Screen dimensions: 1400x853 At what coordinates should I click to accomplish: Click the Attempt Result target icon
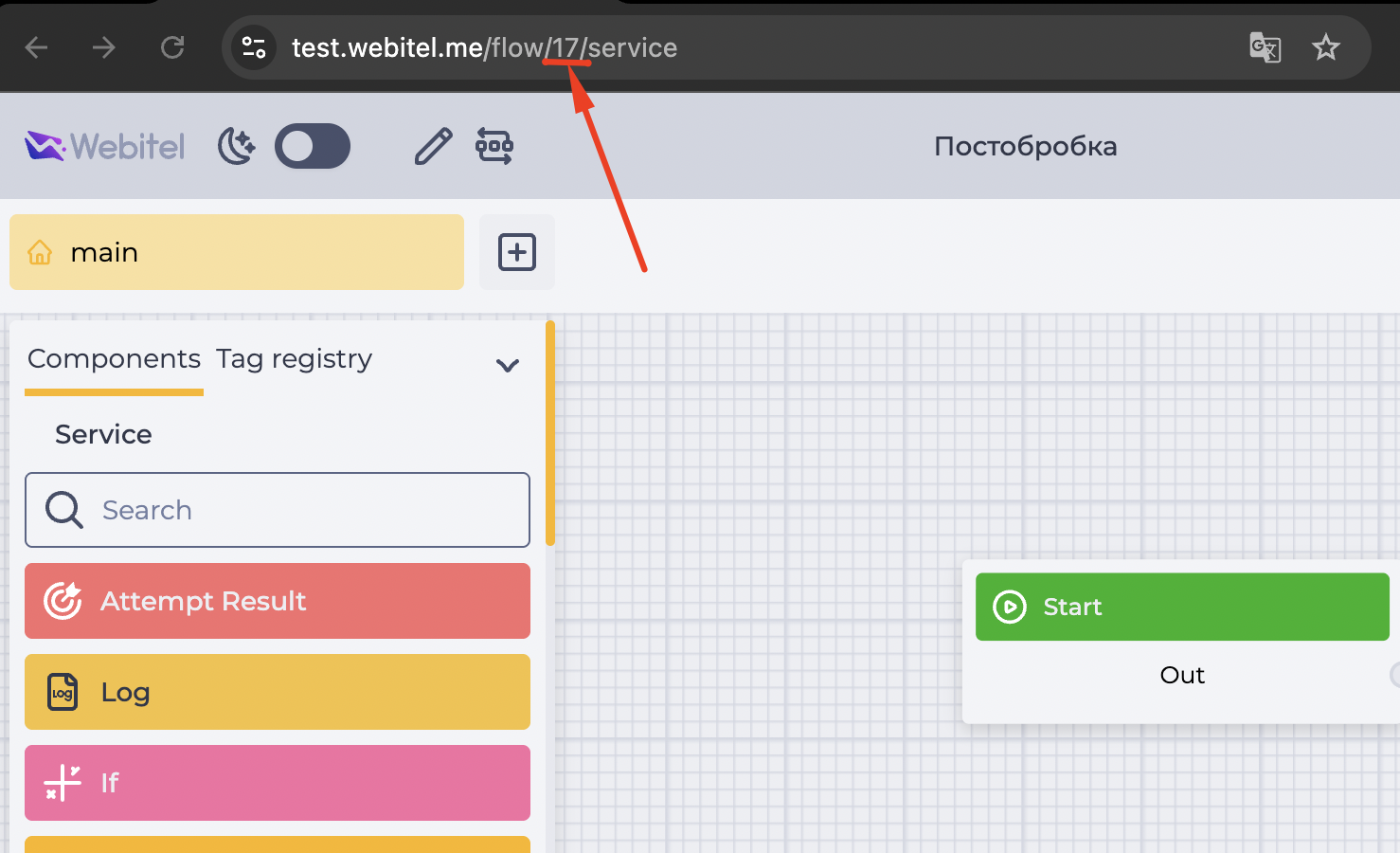coord(63,601)
